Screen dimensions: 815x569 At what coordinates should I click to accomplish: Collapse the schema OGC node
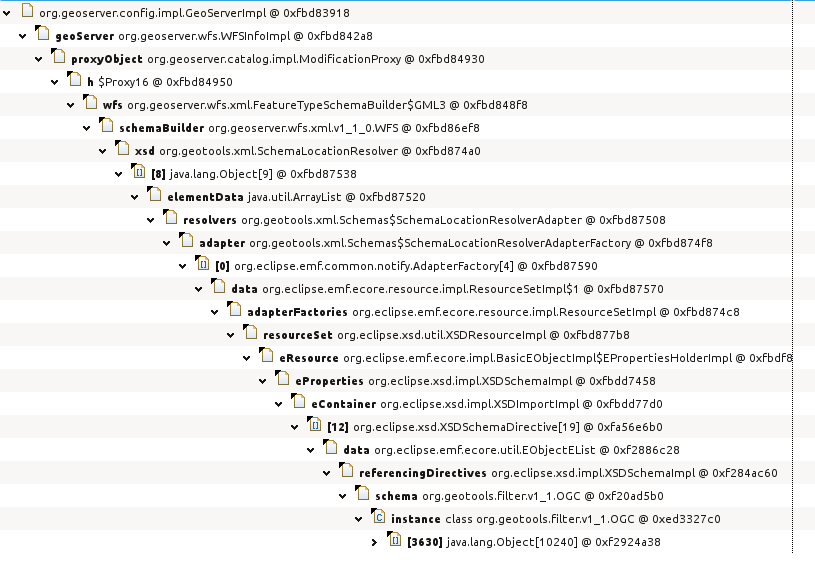344,496
